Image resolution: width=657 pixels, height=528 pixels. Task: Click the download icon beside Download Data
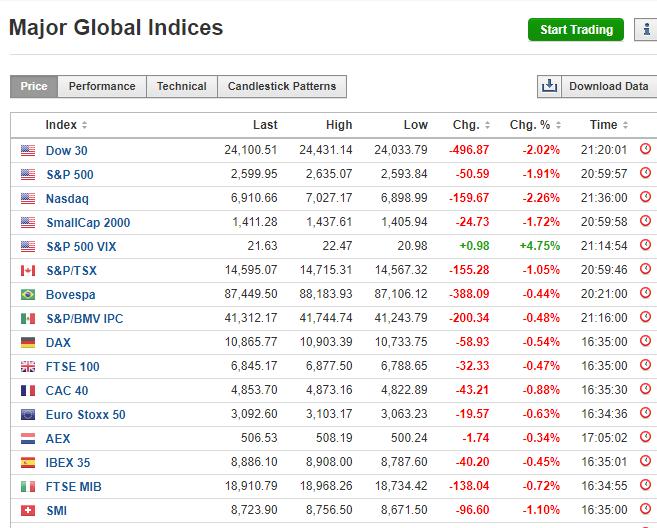tap(549, 86)
